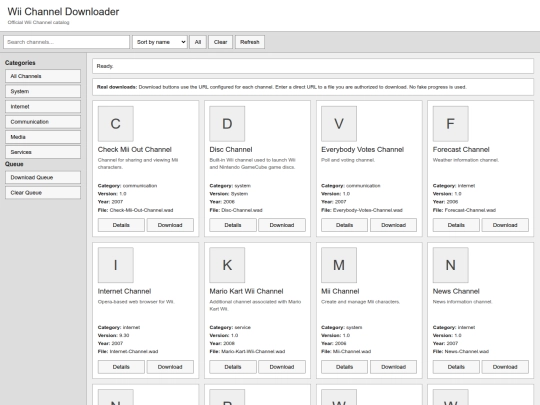Click the 'Disc Channel' title text
Image resolution: width=540 pixels, height=405 pixels.
click(x=231, y=149)
